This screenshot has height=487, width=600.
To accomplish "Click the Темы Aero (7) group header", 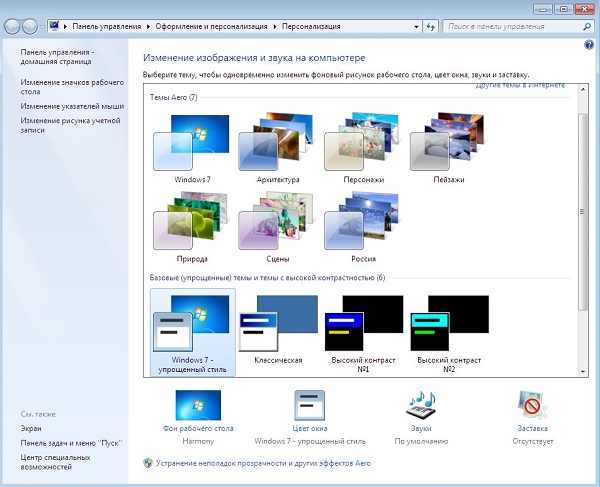I will (x=173, y=97).
